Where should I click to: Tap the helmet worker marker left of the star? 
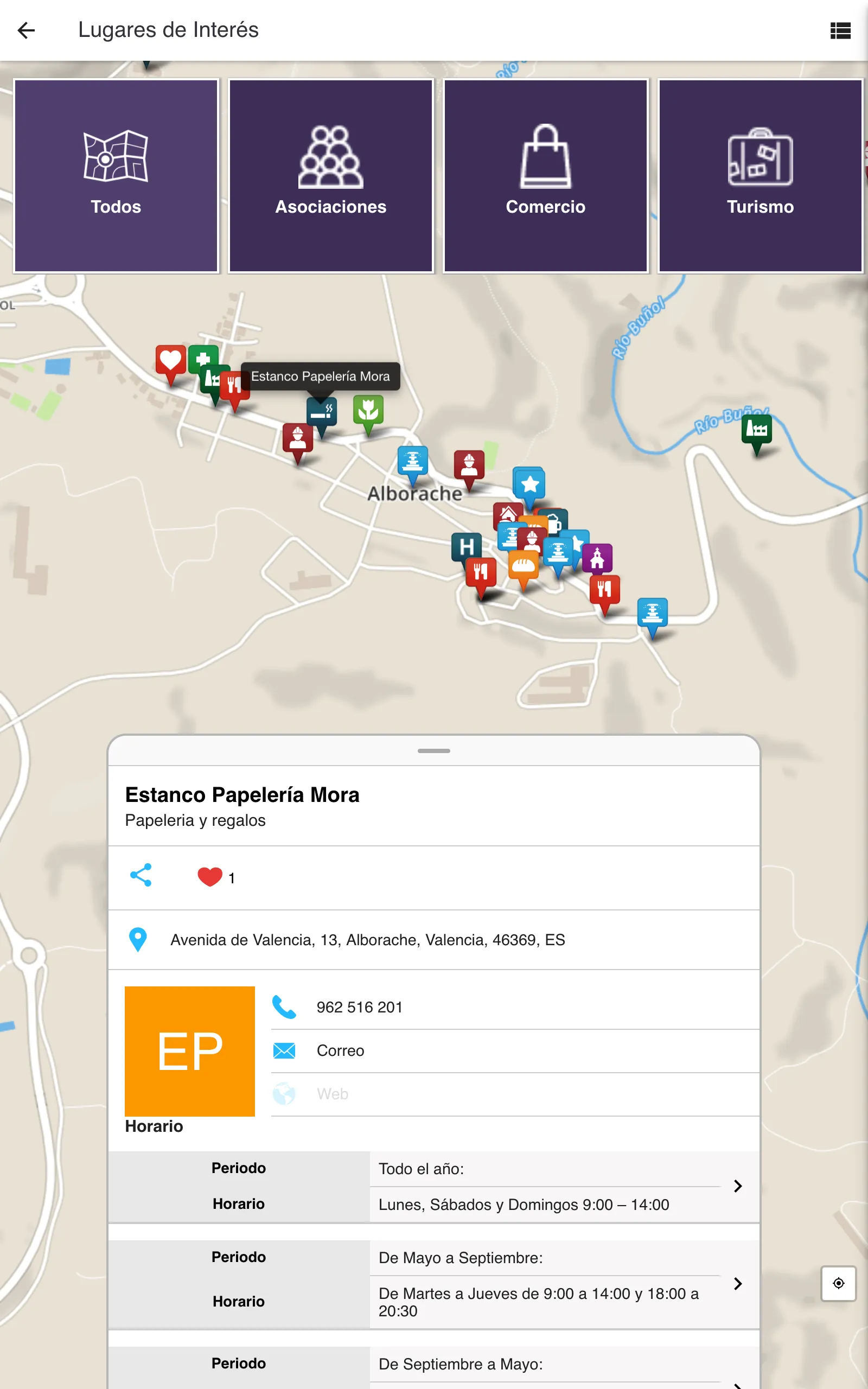pos(469,466)
